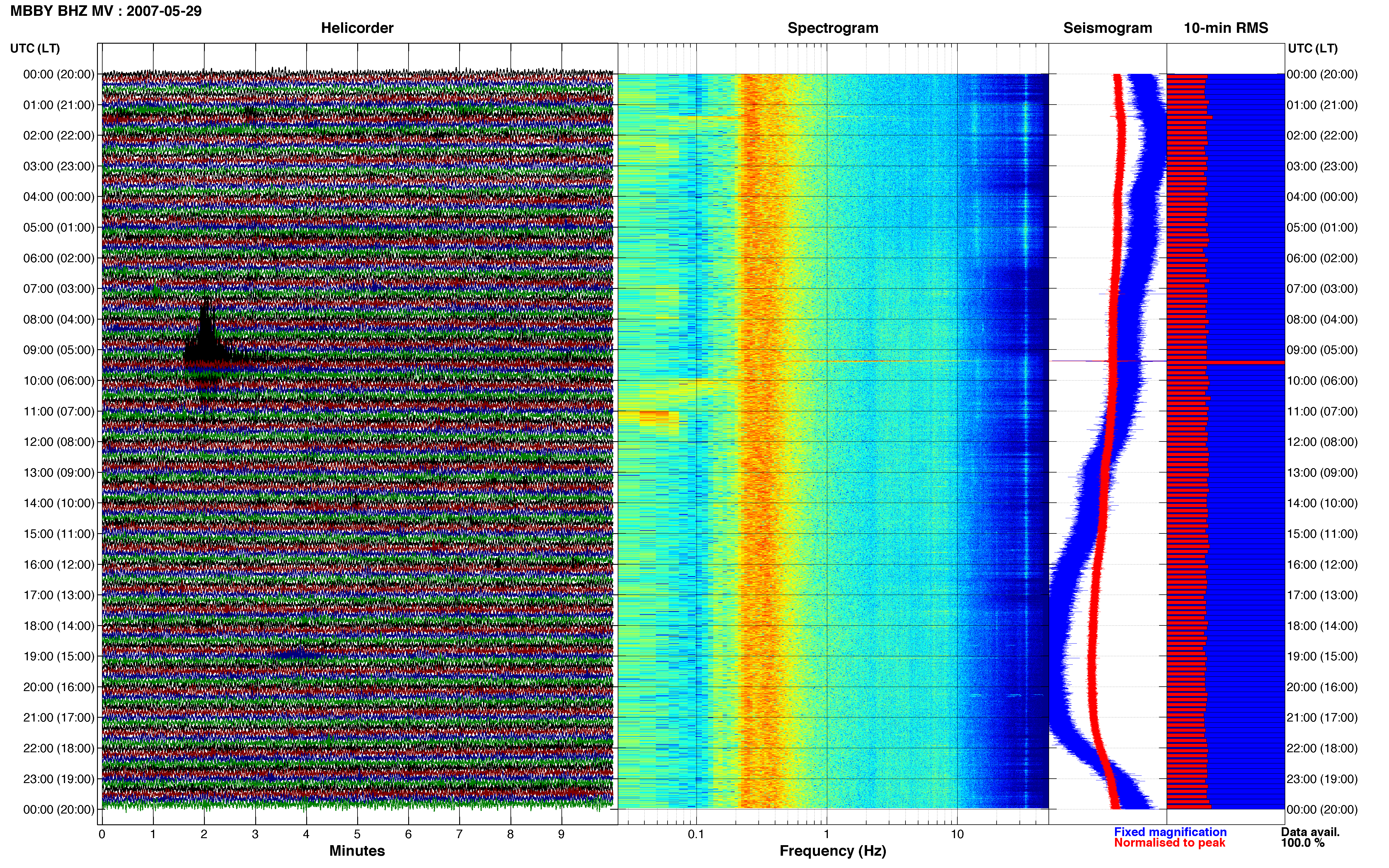
Task: Click 17:00 (13:00) label beside the RMS panel
Action: click(1322, 595)
